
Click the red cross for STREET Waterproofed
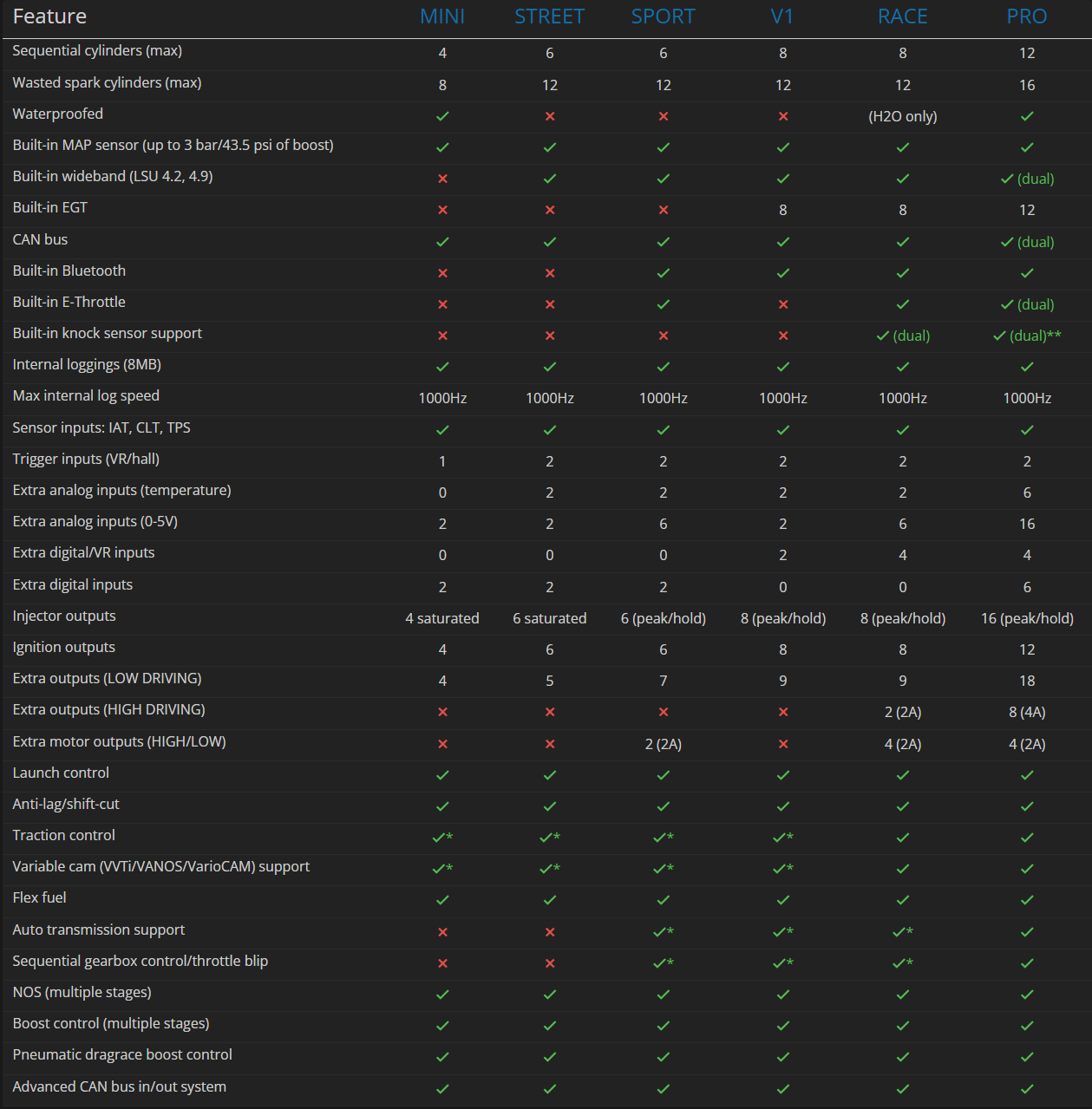tap(550, 116)
